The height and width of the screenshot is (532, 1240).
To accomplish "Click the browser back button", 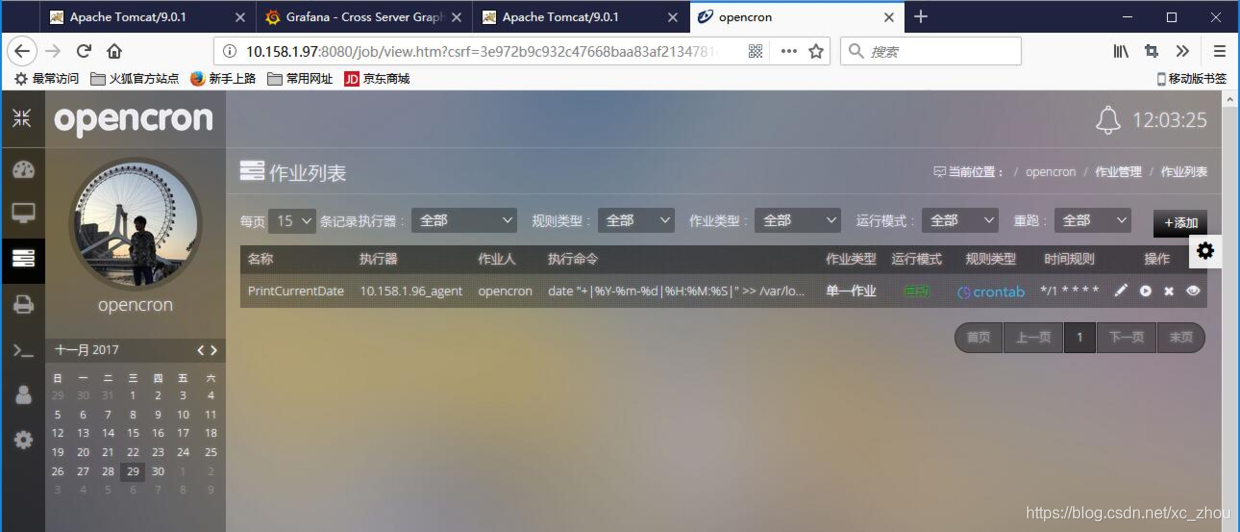I will (x=22, y=51).
